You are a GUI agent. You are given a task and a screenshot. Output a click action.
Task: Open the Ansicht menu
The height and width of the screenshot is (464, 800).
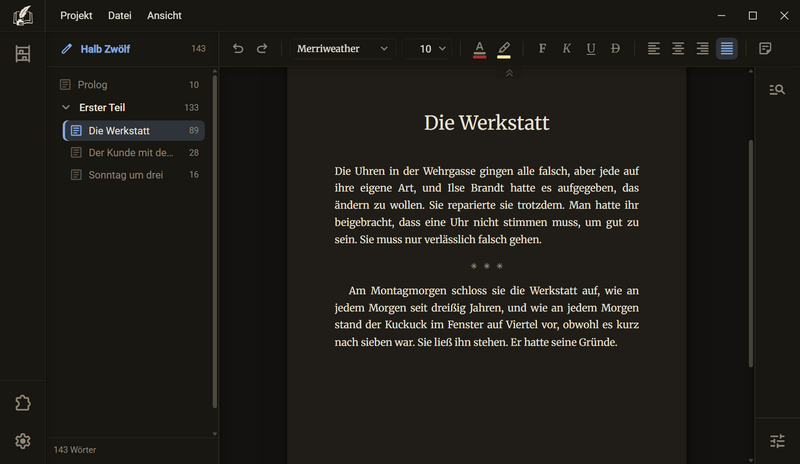[x=164, y=16]
